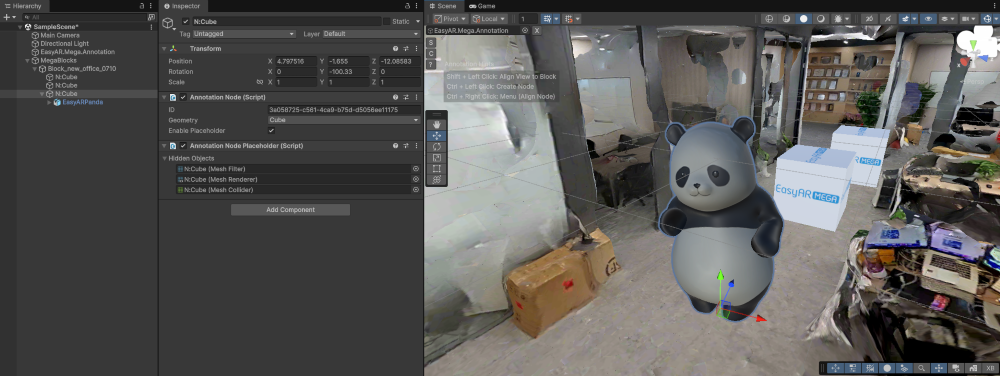The height and width of the screenshot is (376, 1000).
Task: Open the Transform component more options menu
Action: (416, 48)
